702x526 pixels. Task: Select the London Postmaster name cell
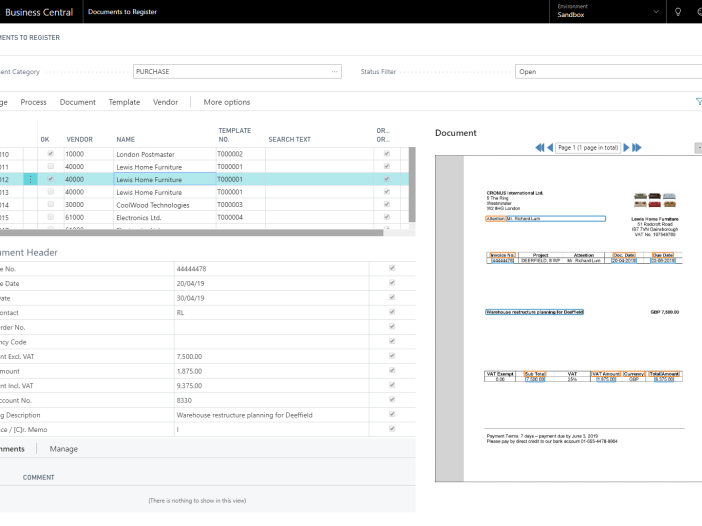click(x=165, y=154)
